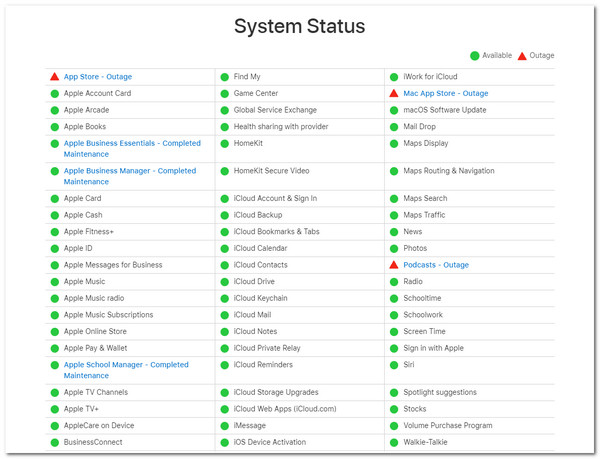Image resolution: width=600 pixels, height=459 pixels.
Task: Click the green status dot beside iCloud Backup
Action: pos(225,215)
